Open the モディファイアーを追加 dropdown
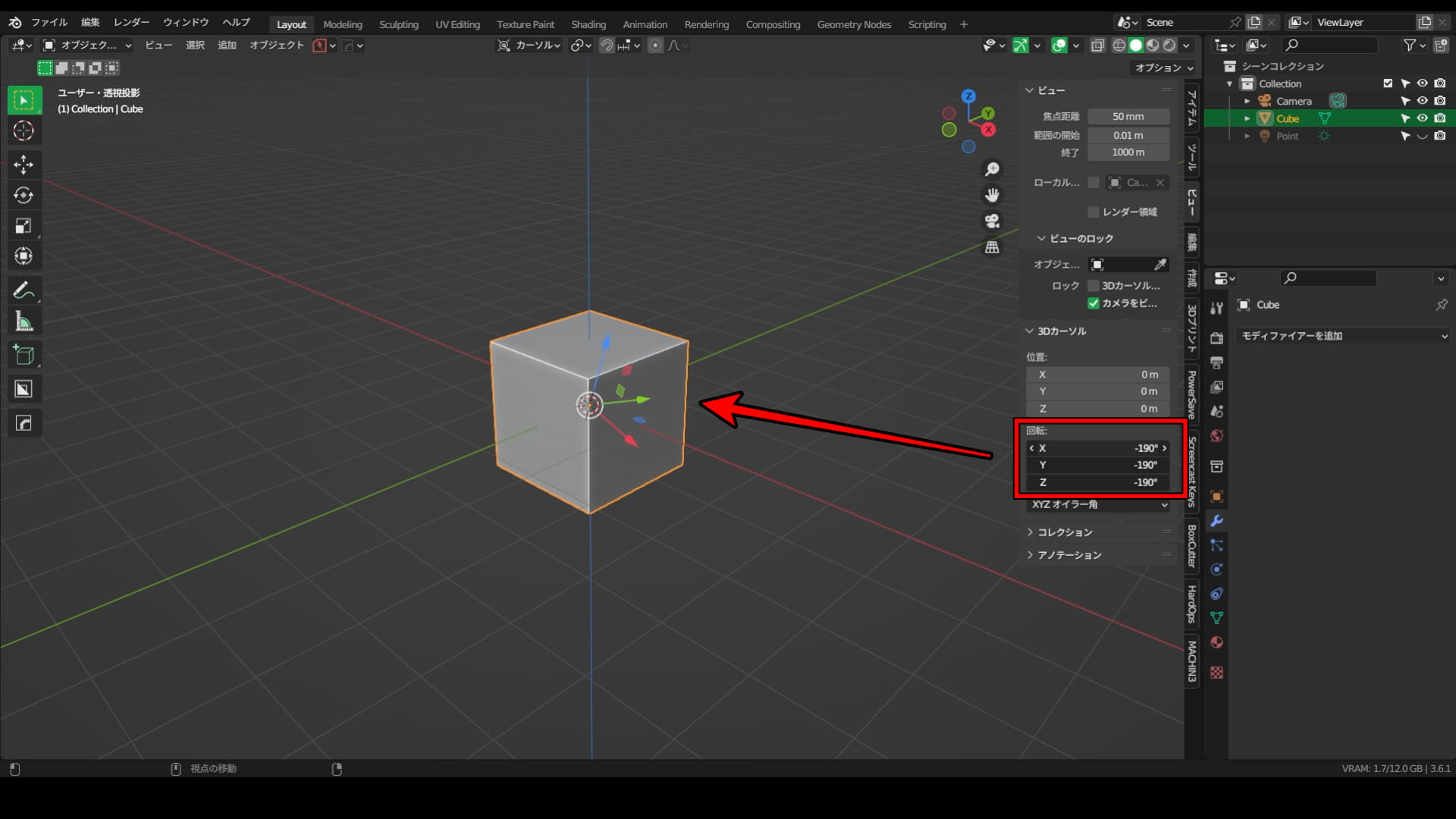This screenshot has height=819, width=1456. point(1342,335)
